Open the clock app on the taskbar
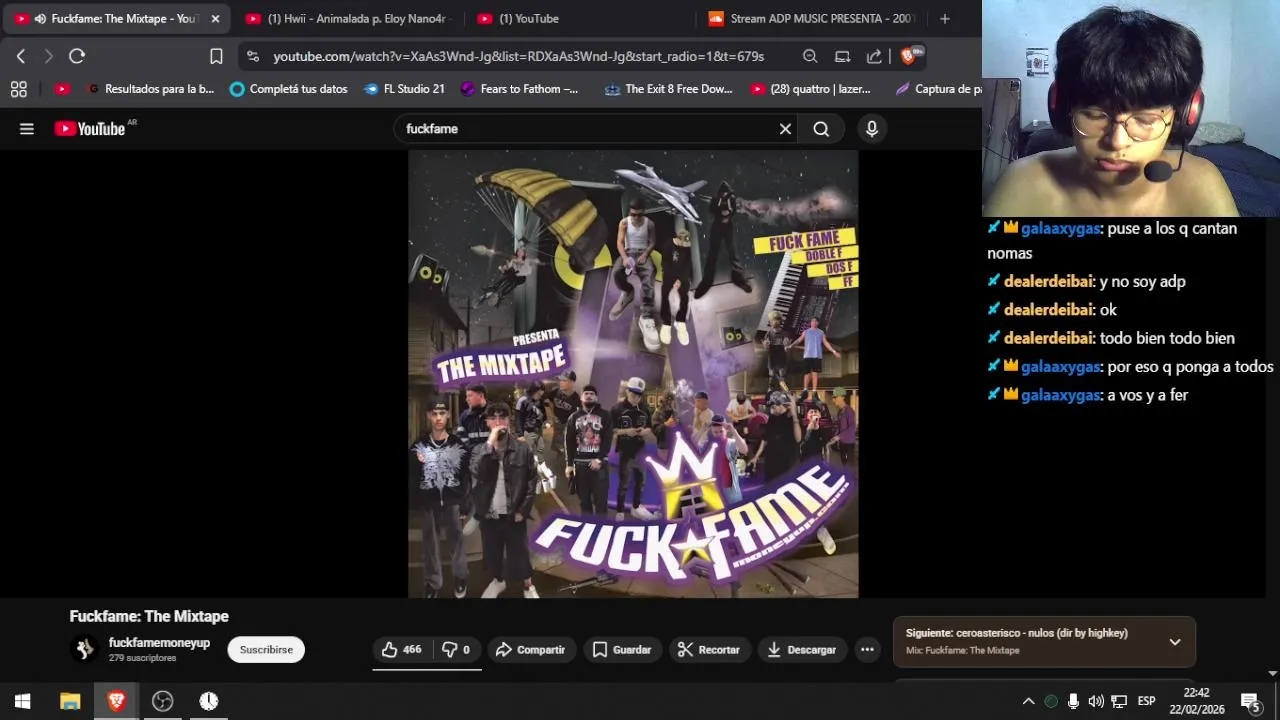The width and height of the screenshot is (1280, 720). [x=208, y=701]
